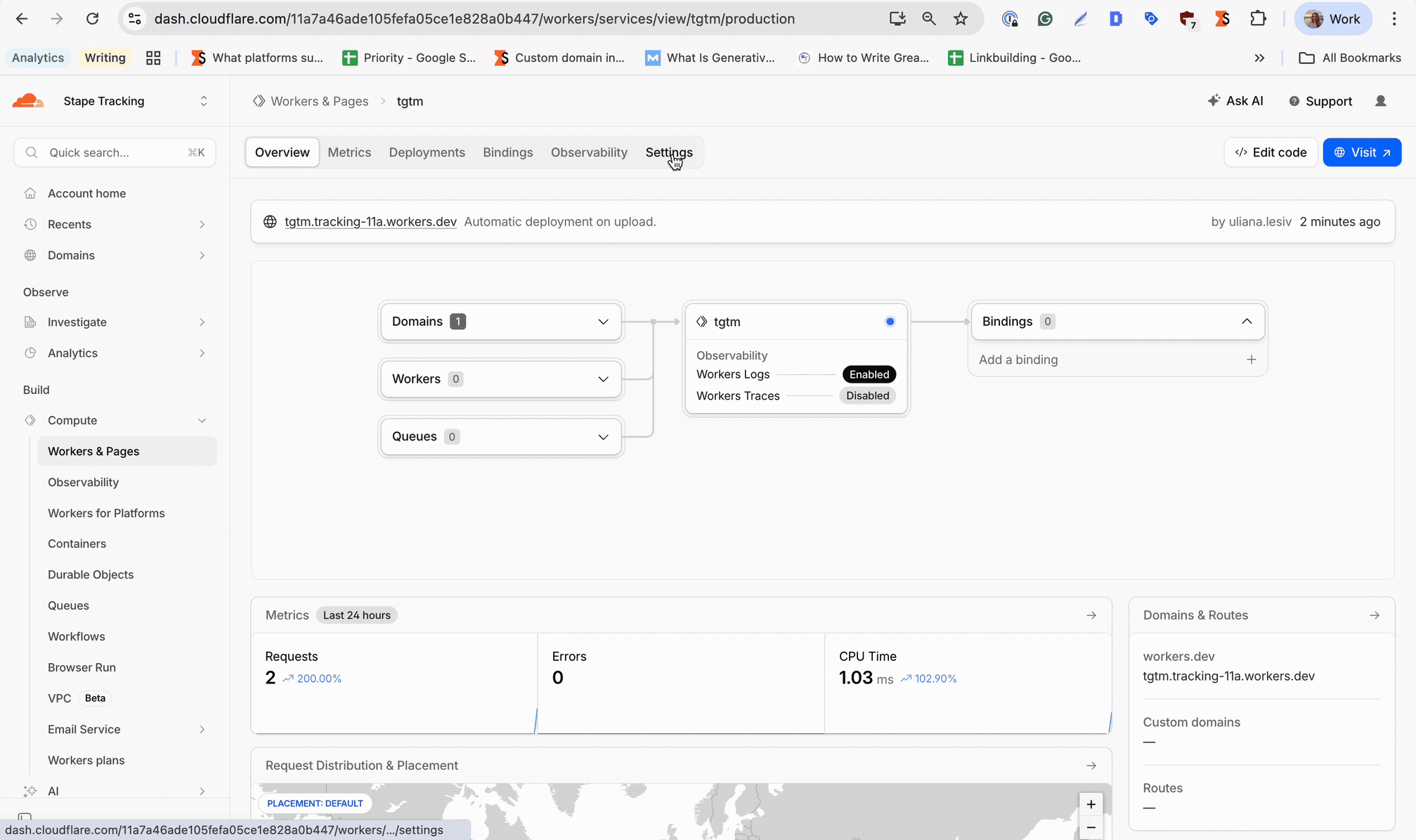Click the blue Visit button
The width and height of the screenshot is (1416, 840).
pyautogui.click(x=1362, y=152)
